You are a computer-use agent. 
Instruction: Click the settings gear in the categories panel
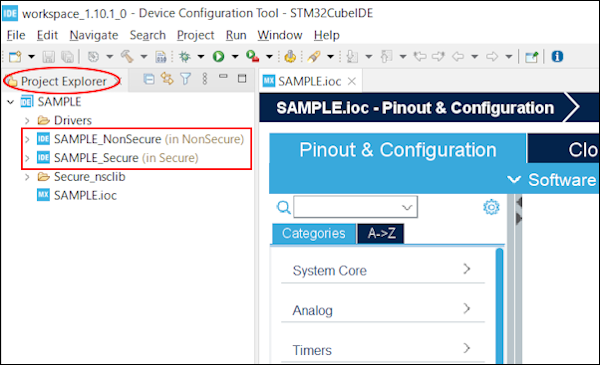[x=491, y=207]
